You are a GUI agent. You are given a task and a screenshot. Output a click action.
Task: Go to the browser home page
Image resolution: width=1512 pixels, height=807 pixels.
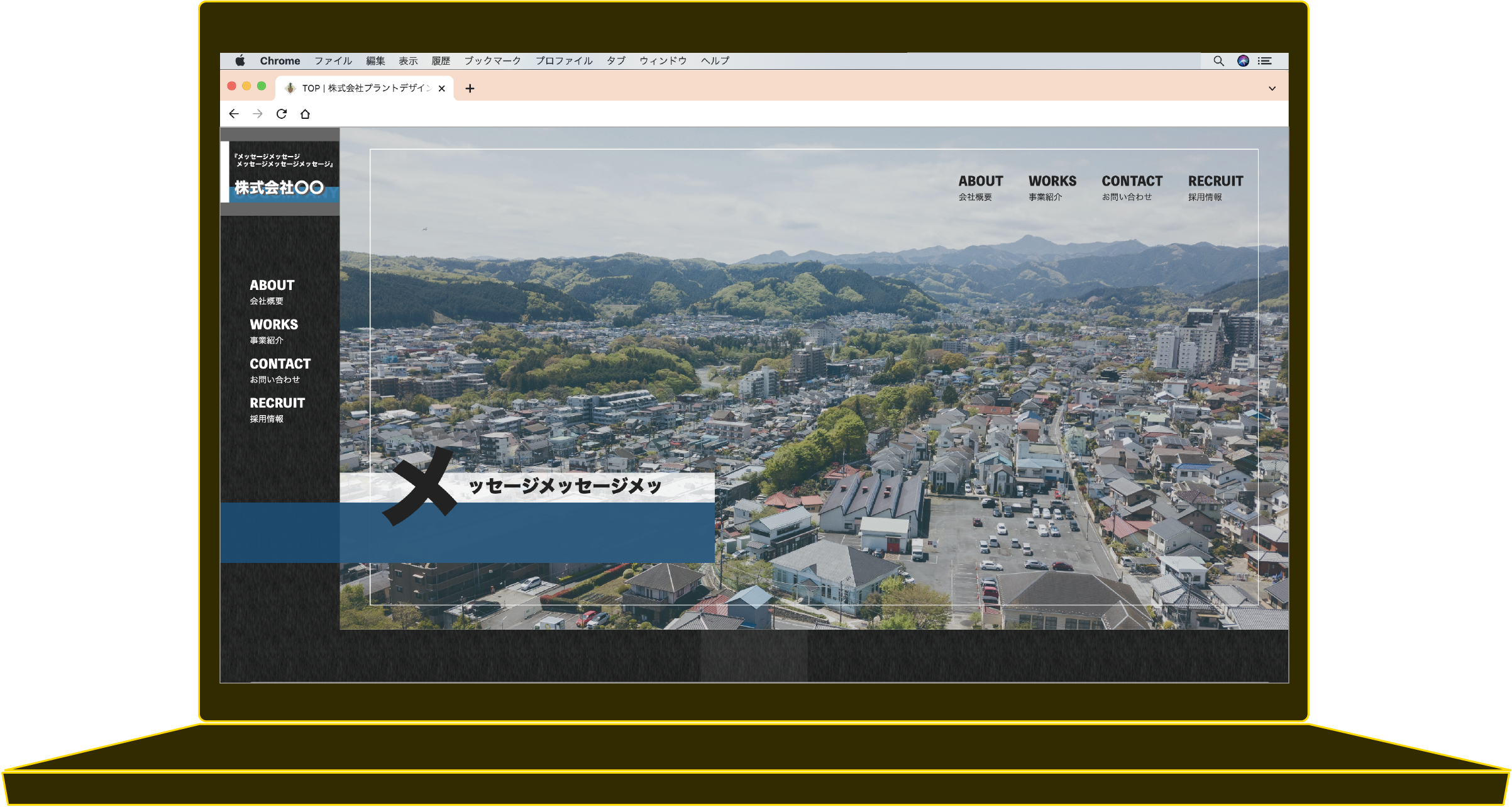[x=306, y=114]
